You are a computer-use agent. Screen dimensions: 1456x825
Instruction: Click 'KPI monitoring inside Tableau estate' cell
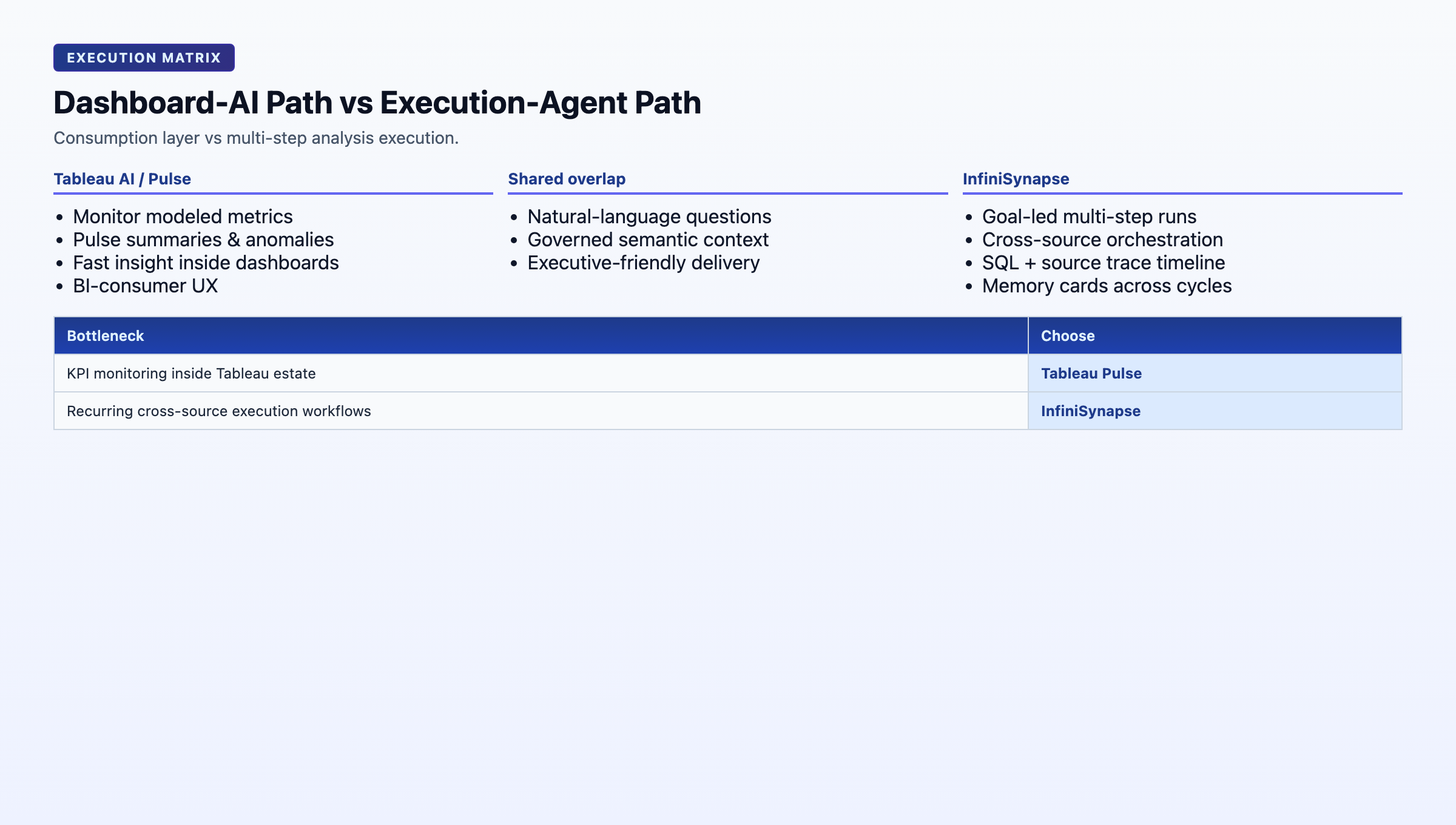coord(541,373)
